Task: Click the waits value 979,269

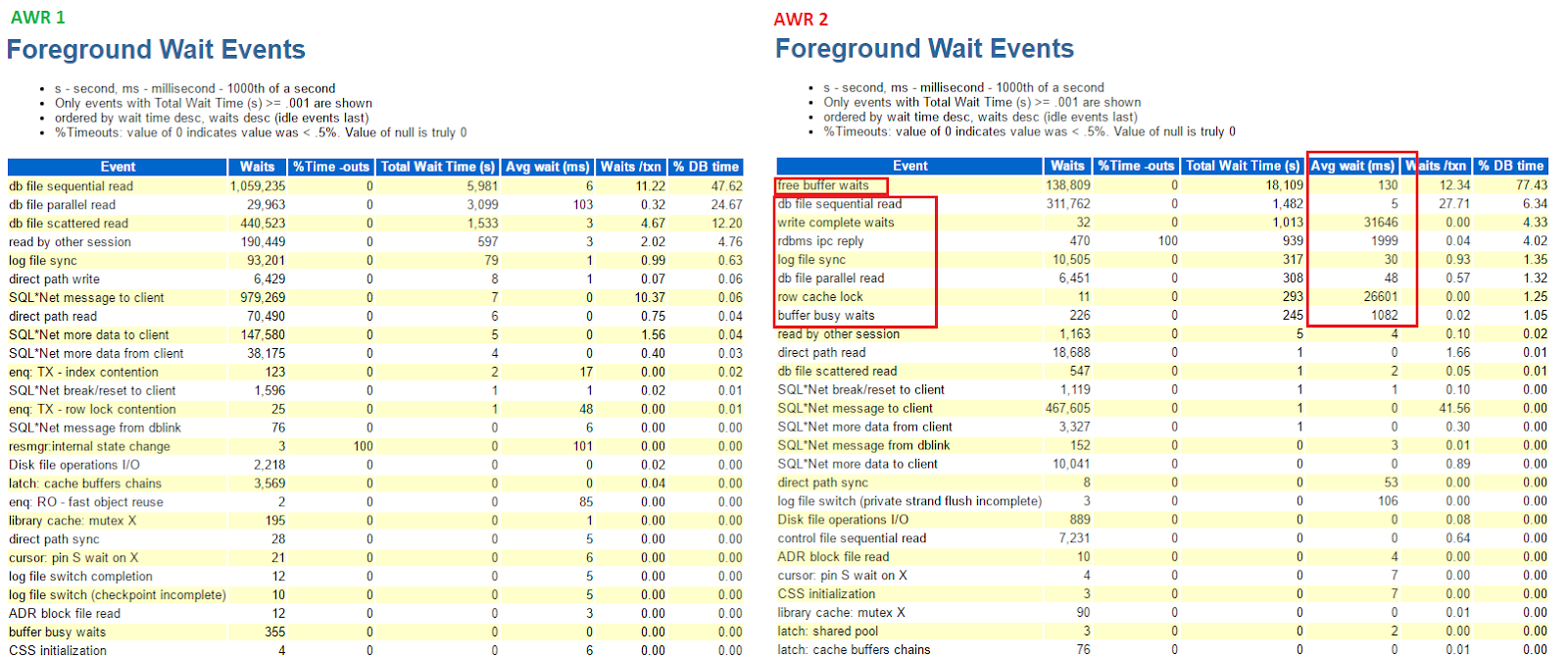Action: pyautogui.click(x=263, y=298)
